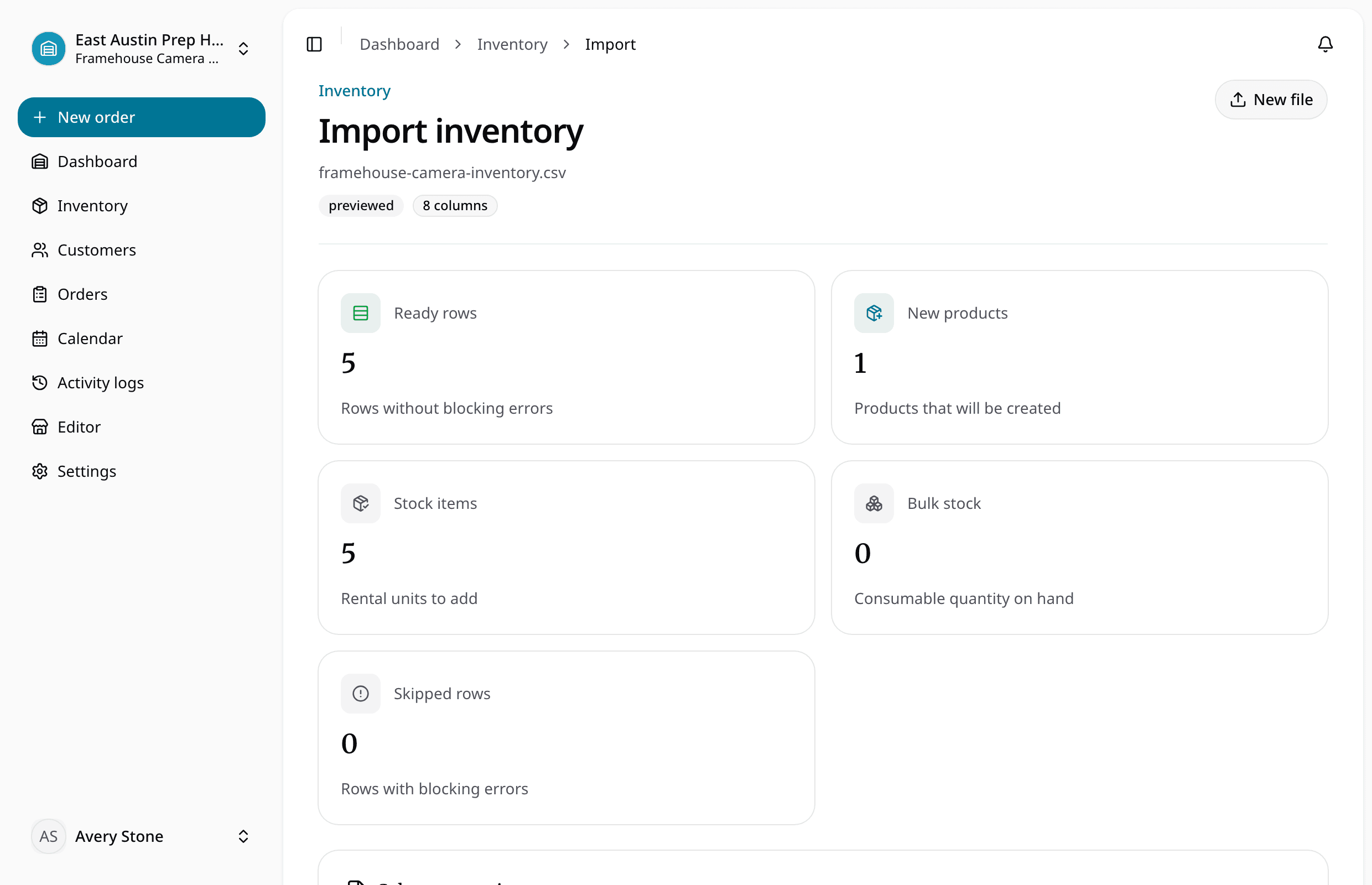
Task: Click the Dashboard house icon in sidebar
Action: point(40,162)
